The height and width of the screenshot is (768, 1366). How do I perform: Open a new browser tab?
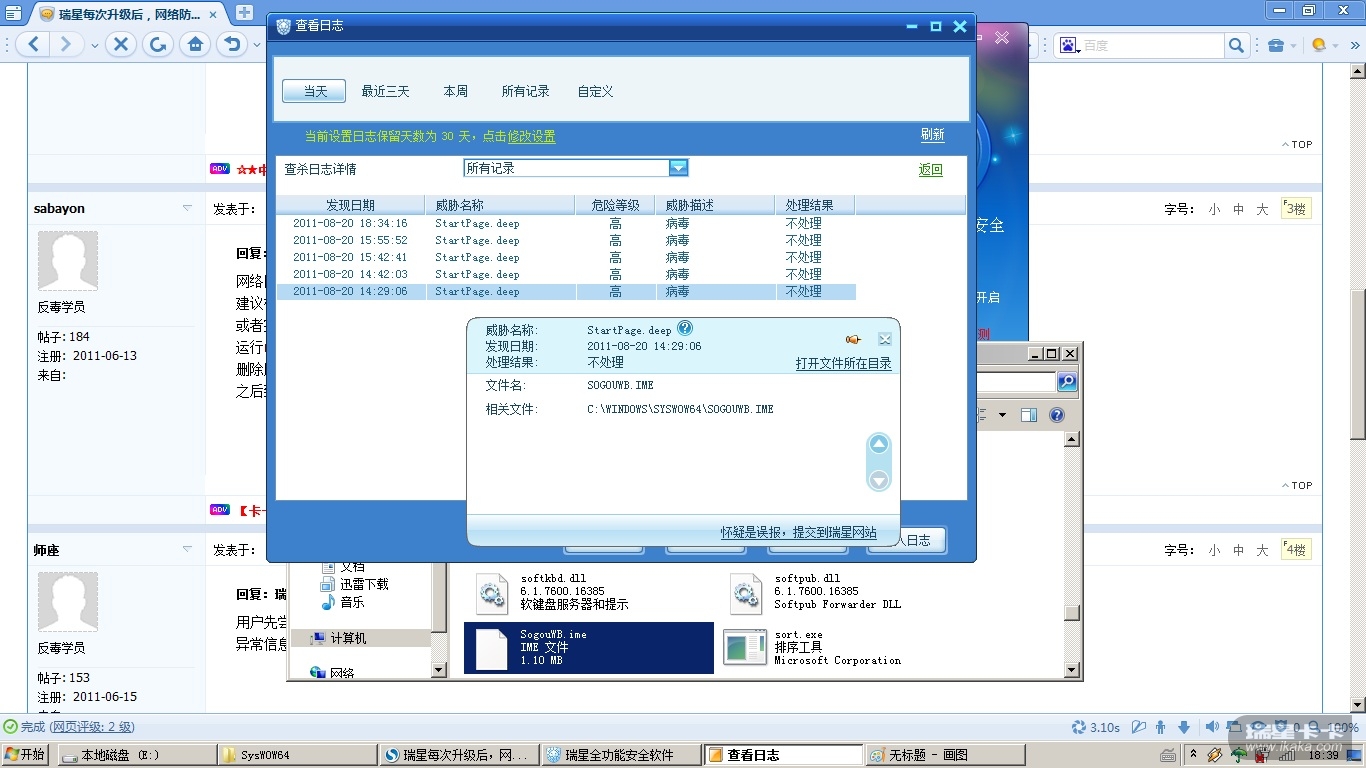coord(244,13)
